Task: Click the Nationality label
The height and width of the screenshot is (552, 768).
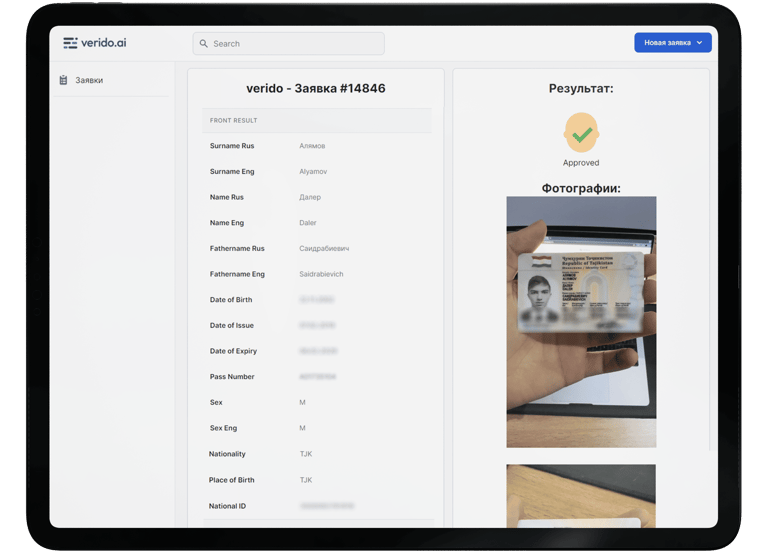Action: pos(227,454)
